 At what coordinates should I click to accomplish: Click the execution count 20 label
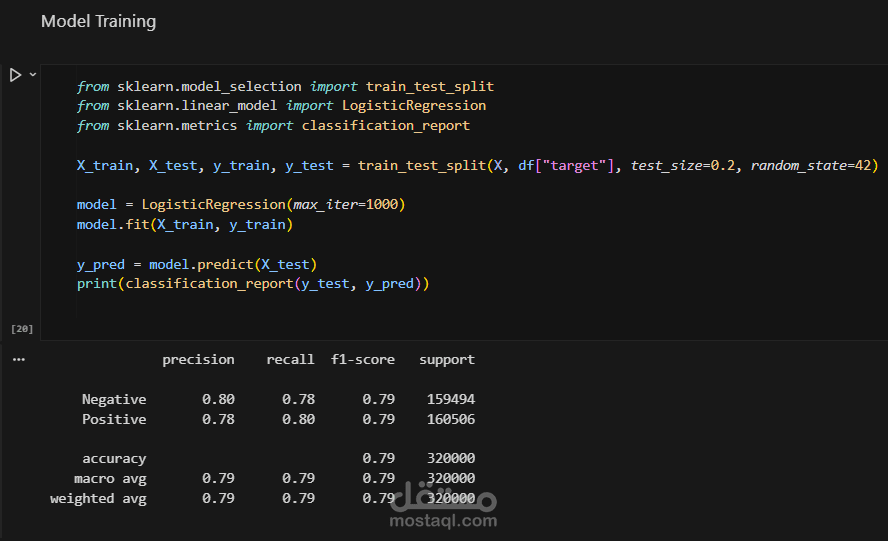[x=21, y=328]
